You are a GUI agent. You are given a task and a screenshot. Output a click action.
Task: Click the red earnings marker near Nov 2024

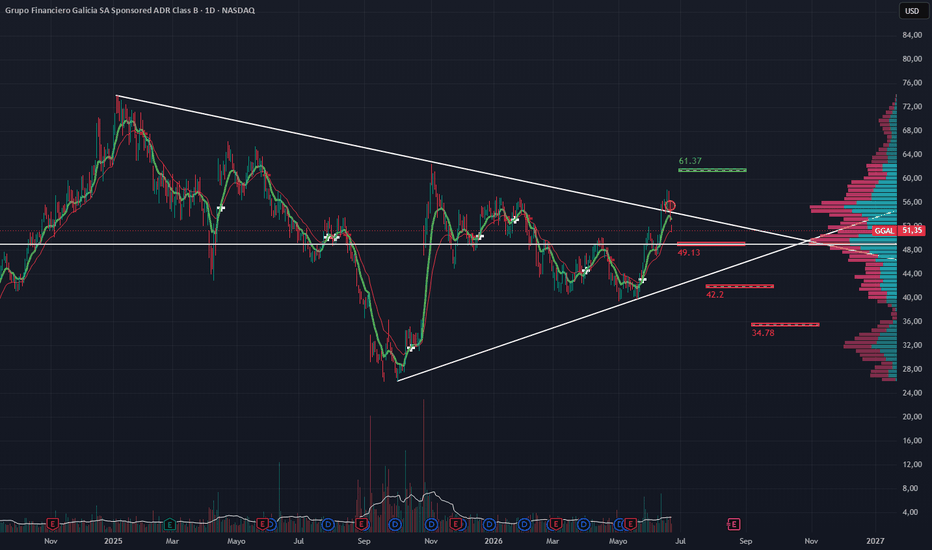53,524
